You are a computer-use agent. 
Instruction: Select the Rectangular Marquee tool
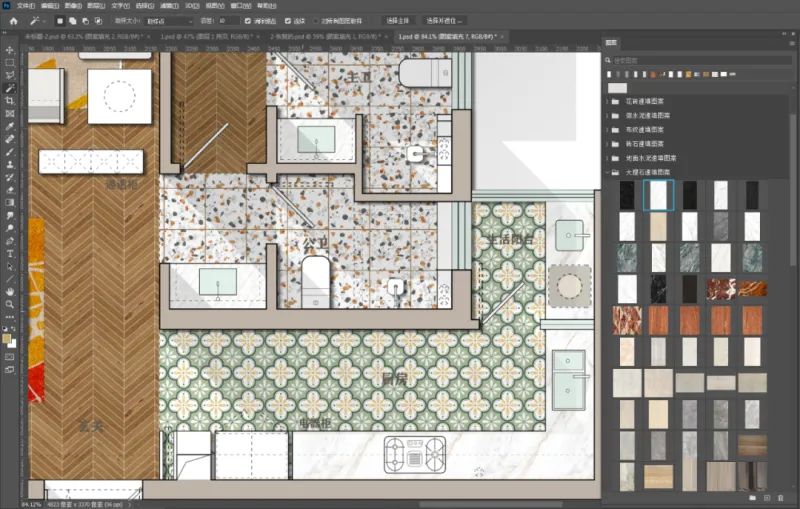pyautogui.click(x=10, y=62)
